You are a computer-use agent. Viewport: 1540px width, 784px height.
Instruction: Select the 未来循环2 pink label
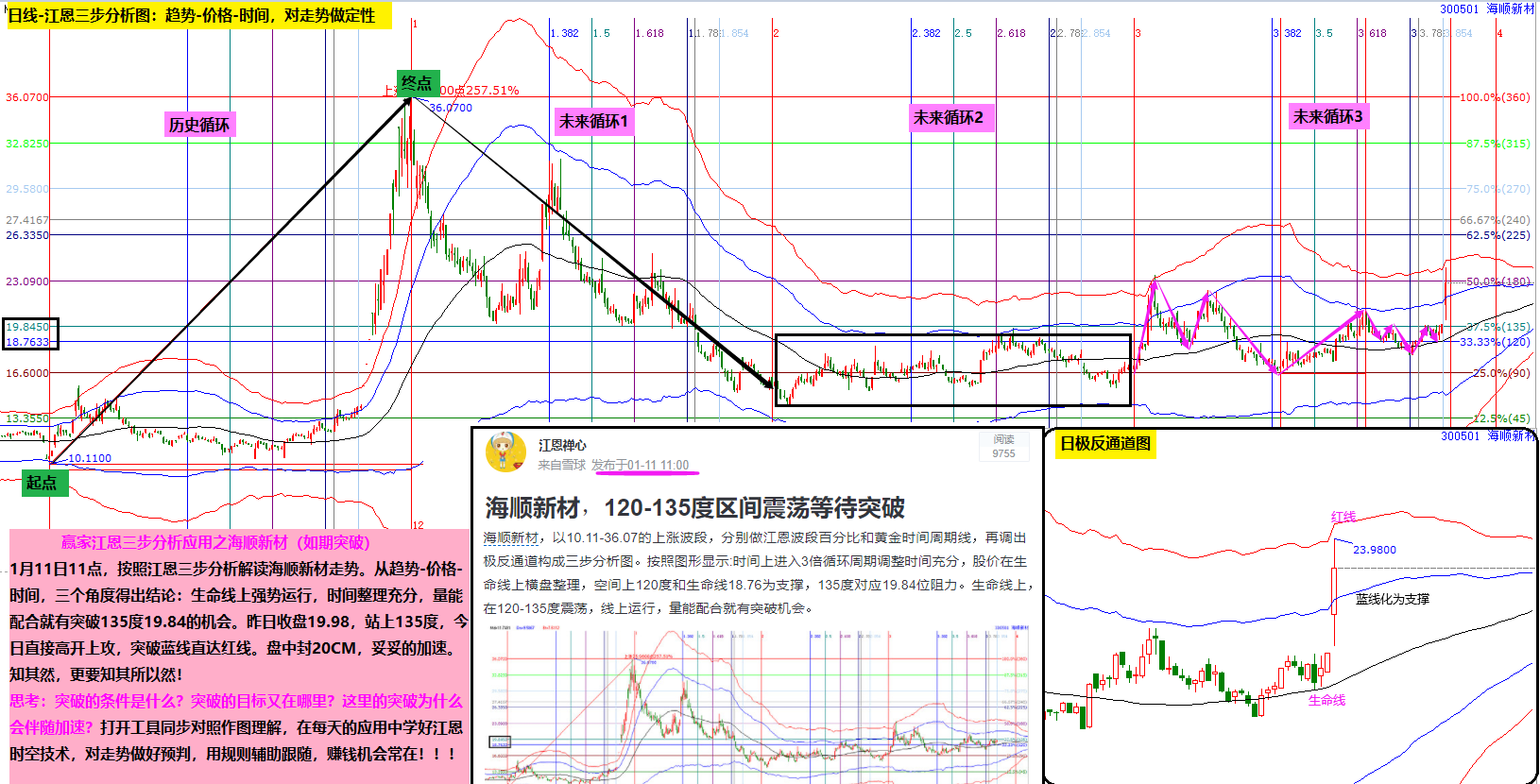click(949, 117)
